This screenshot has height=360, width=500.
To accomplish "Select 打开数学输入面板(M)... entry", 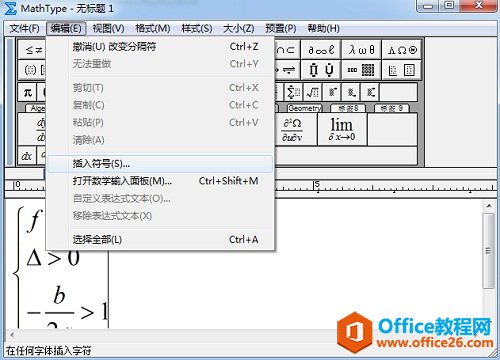I will point(161,181).
